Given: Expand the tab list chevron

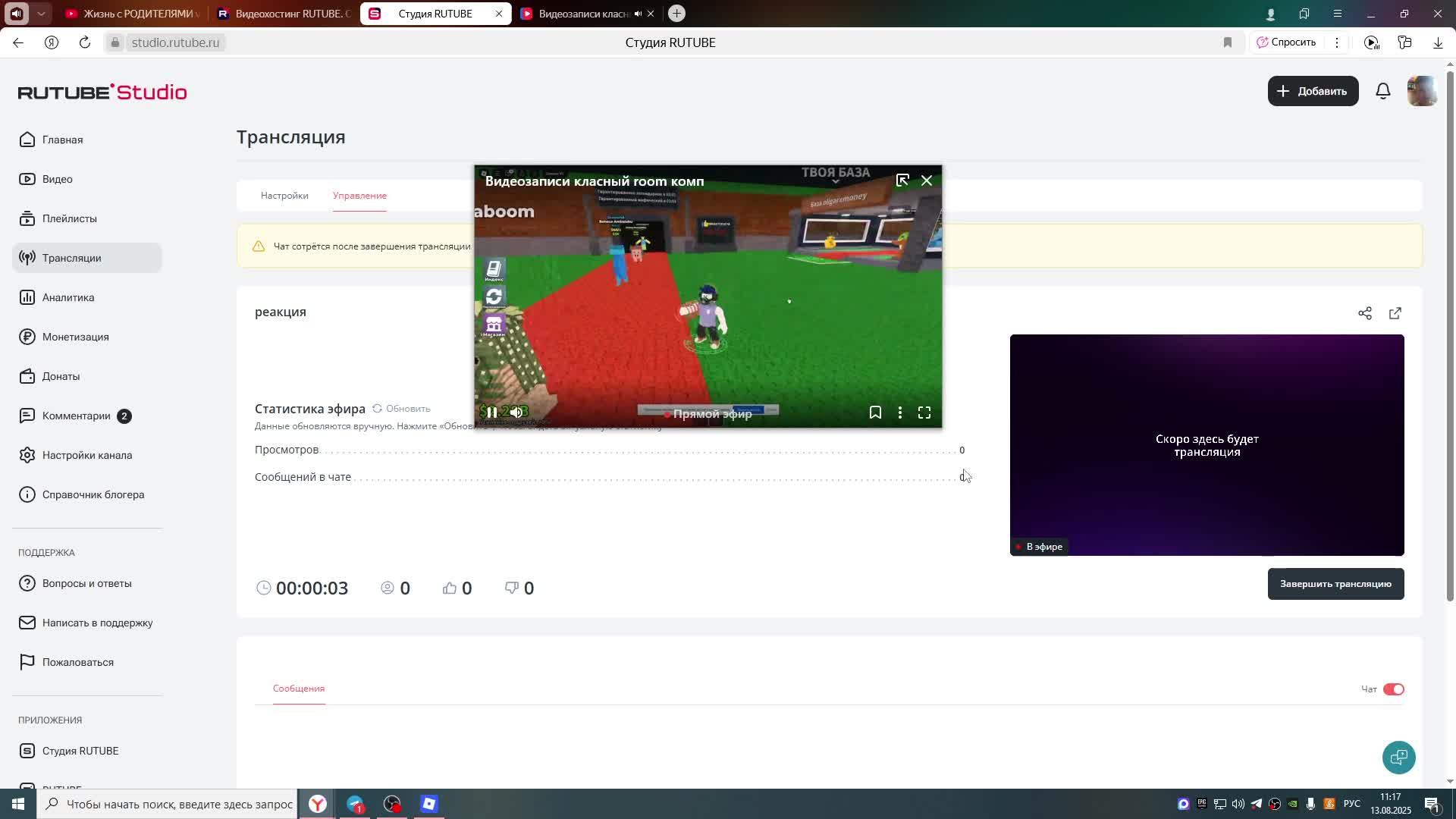Looking at the screenshot, I should [x=41, y=14].
